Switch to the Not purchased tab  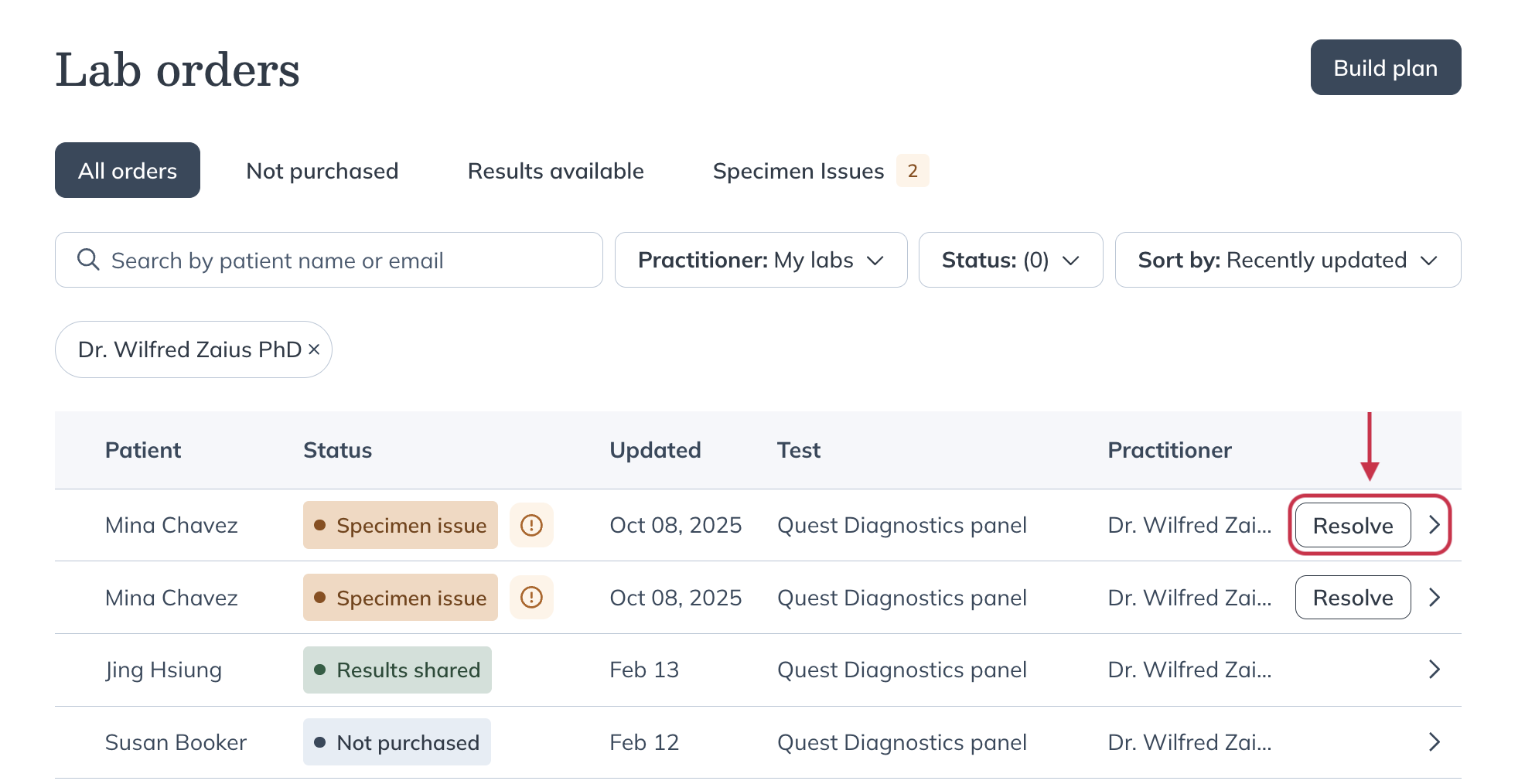pos(322,170)
